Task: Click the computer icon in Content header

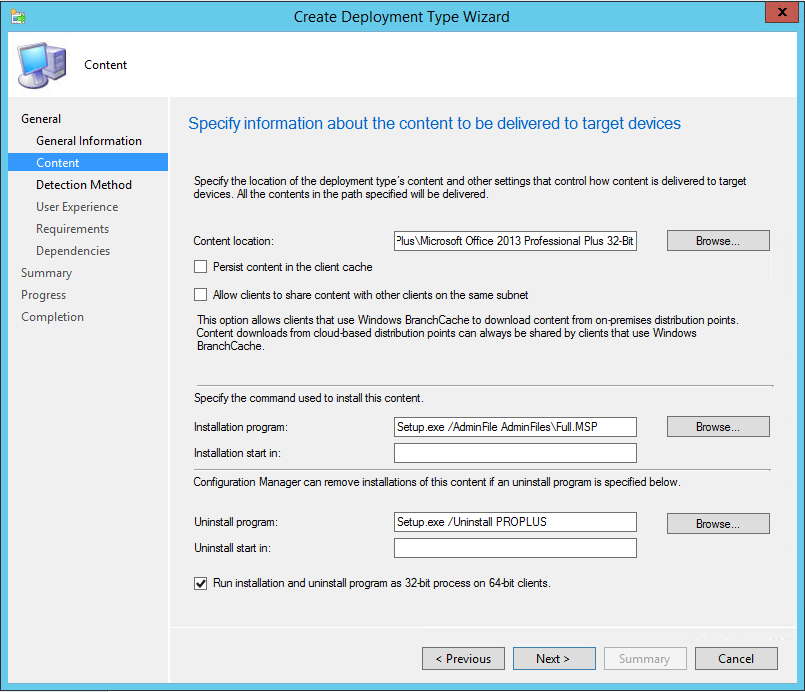Action: coord(40,65)
